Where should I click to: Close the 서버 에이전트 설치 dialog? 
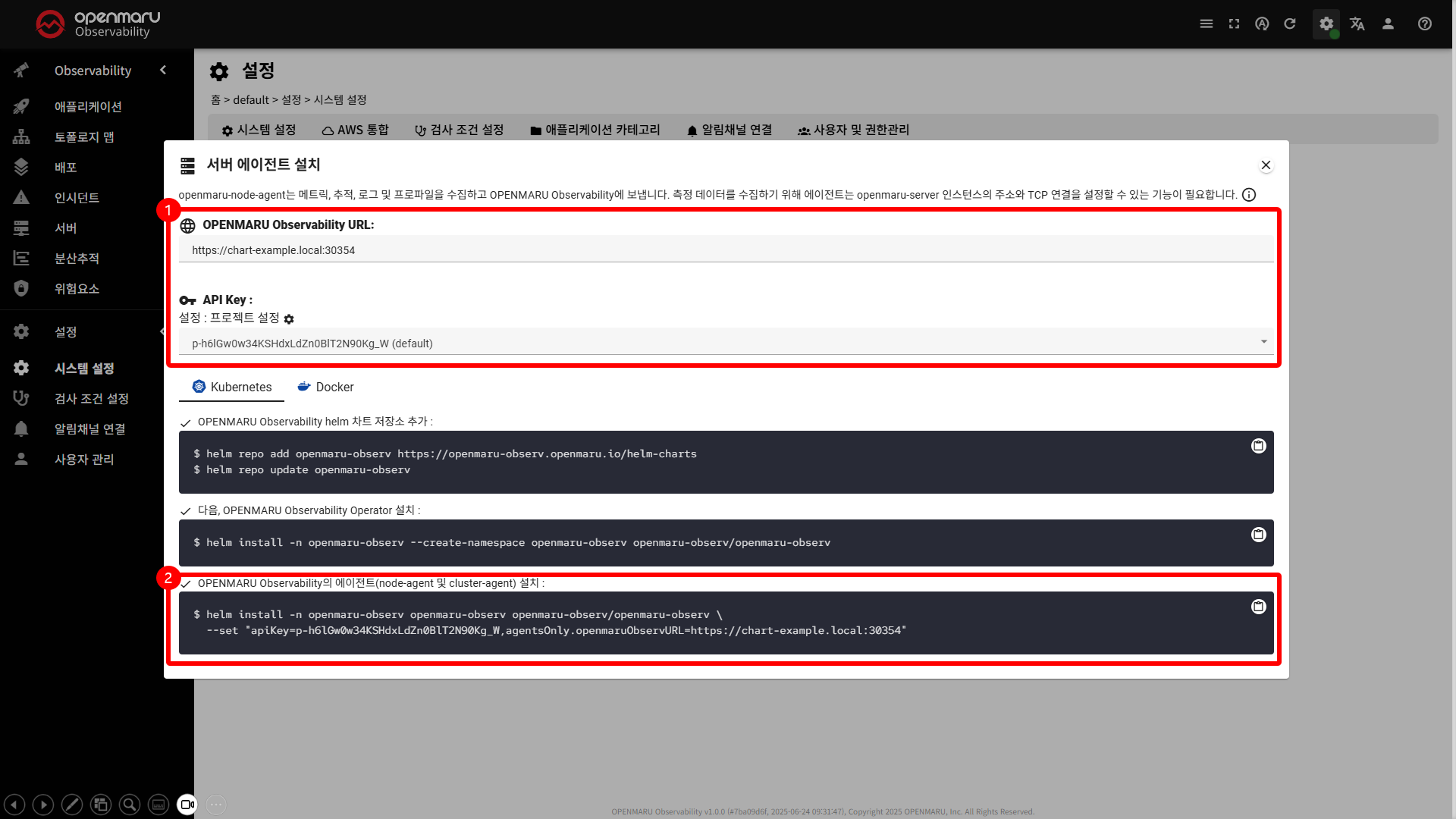click(x=1266, y=165)
